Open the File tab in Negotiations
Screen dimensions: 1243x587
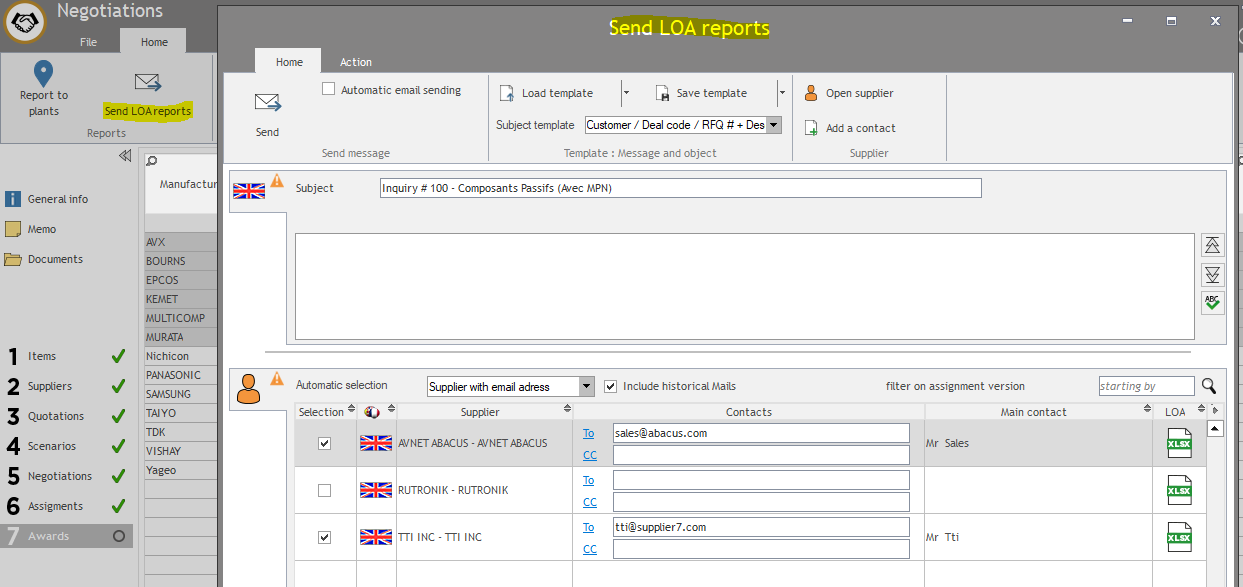click(89, 42)
